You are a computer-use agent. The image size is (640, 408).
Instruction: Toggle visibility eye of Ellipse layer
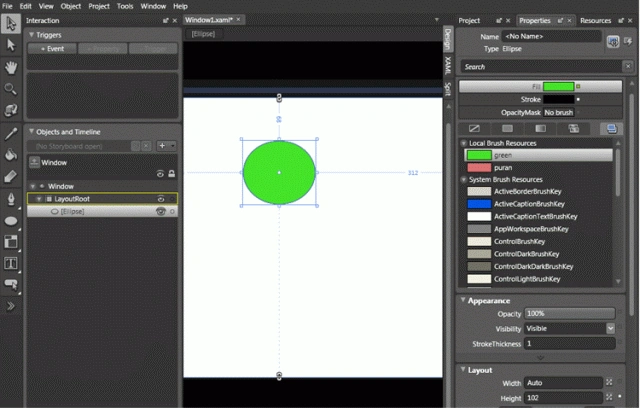[x=161, y=211]
